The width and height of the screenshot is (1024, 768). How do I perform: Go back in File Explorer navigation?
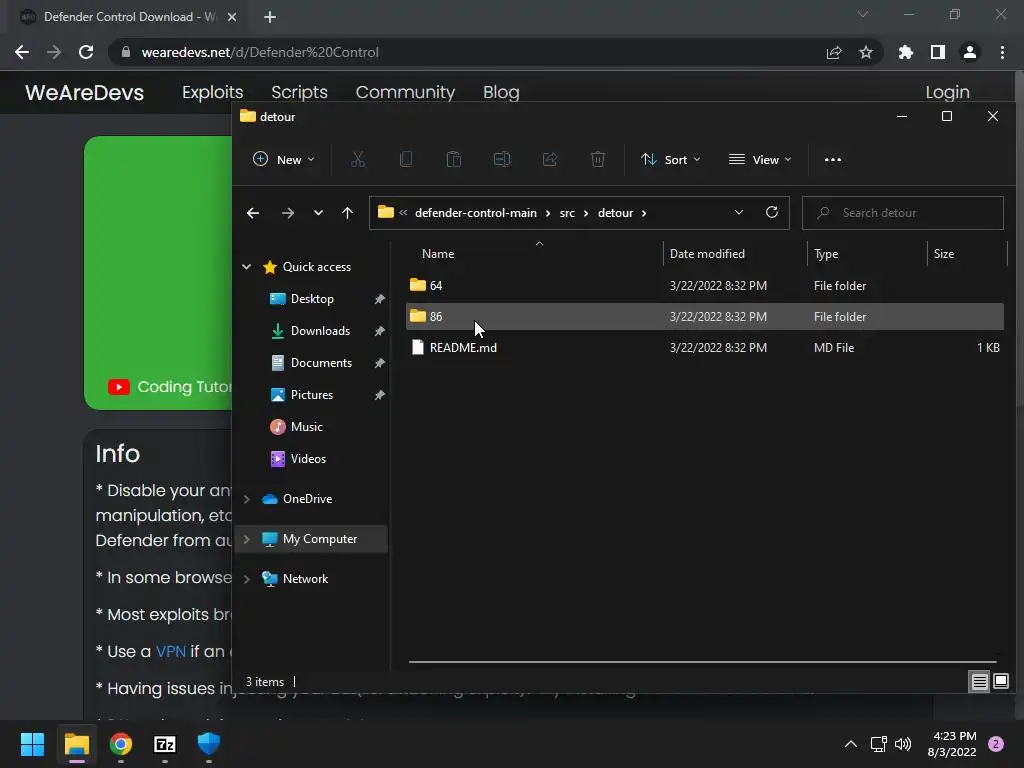tap(253, 213)
